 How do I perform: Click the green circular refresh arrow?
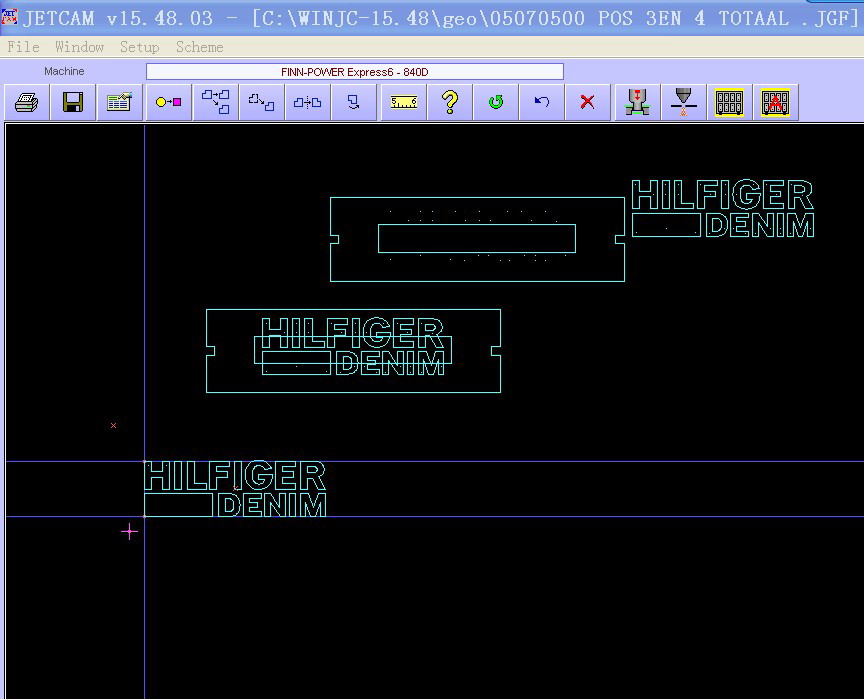click(x=496, y=102)
